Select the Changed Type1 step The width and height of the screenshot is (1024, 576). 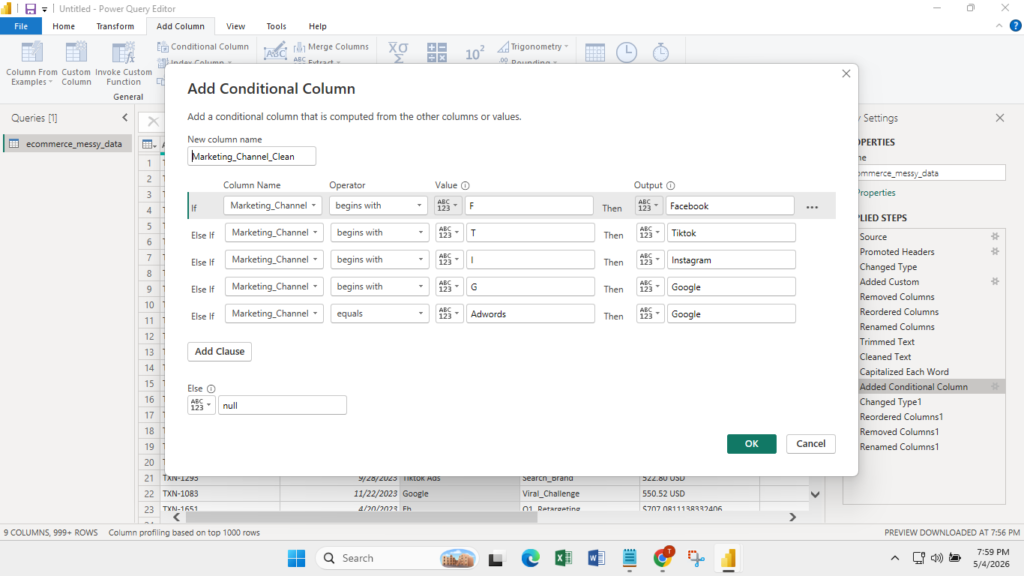pos(891,402)
